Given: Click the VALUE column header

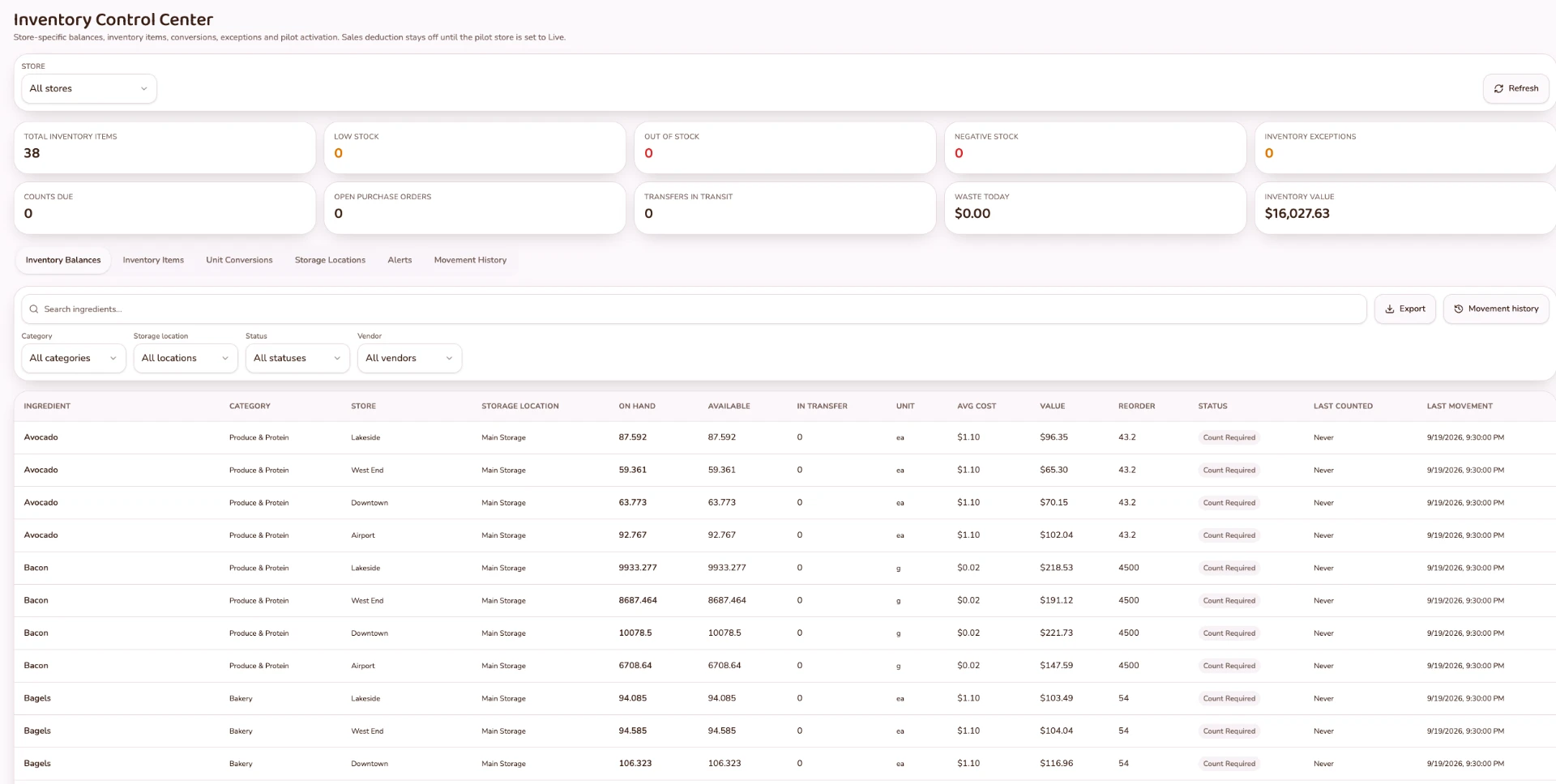Looking at the screenshot, I should click(x=1052, y=407).
